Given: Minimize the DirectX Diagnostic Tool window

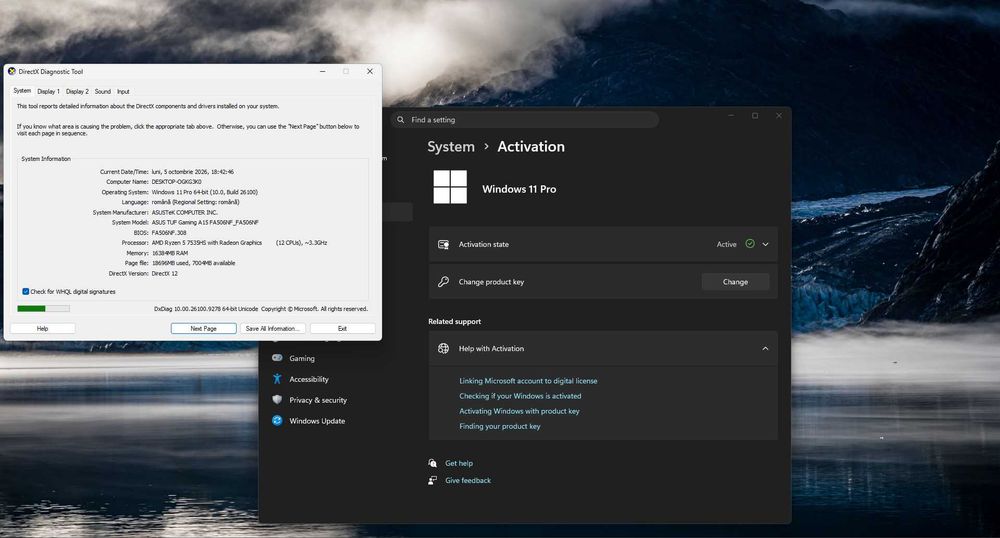Looking at the screenshot, I should [x=323, y=71].
